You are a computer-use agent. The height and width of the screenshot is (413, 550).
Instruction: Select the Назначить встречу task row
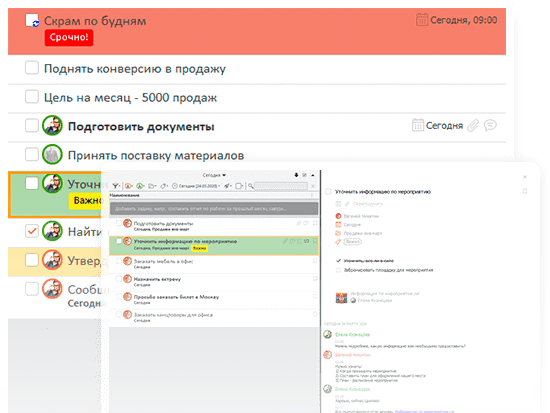coord(214,282)
